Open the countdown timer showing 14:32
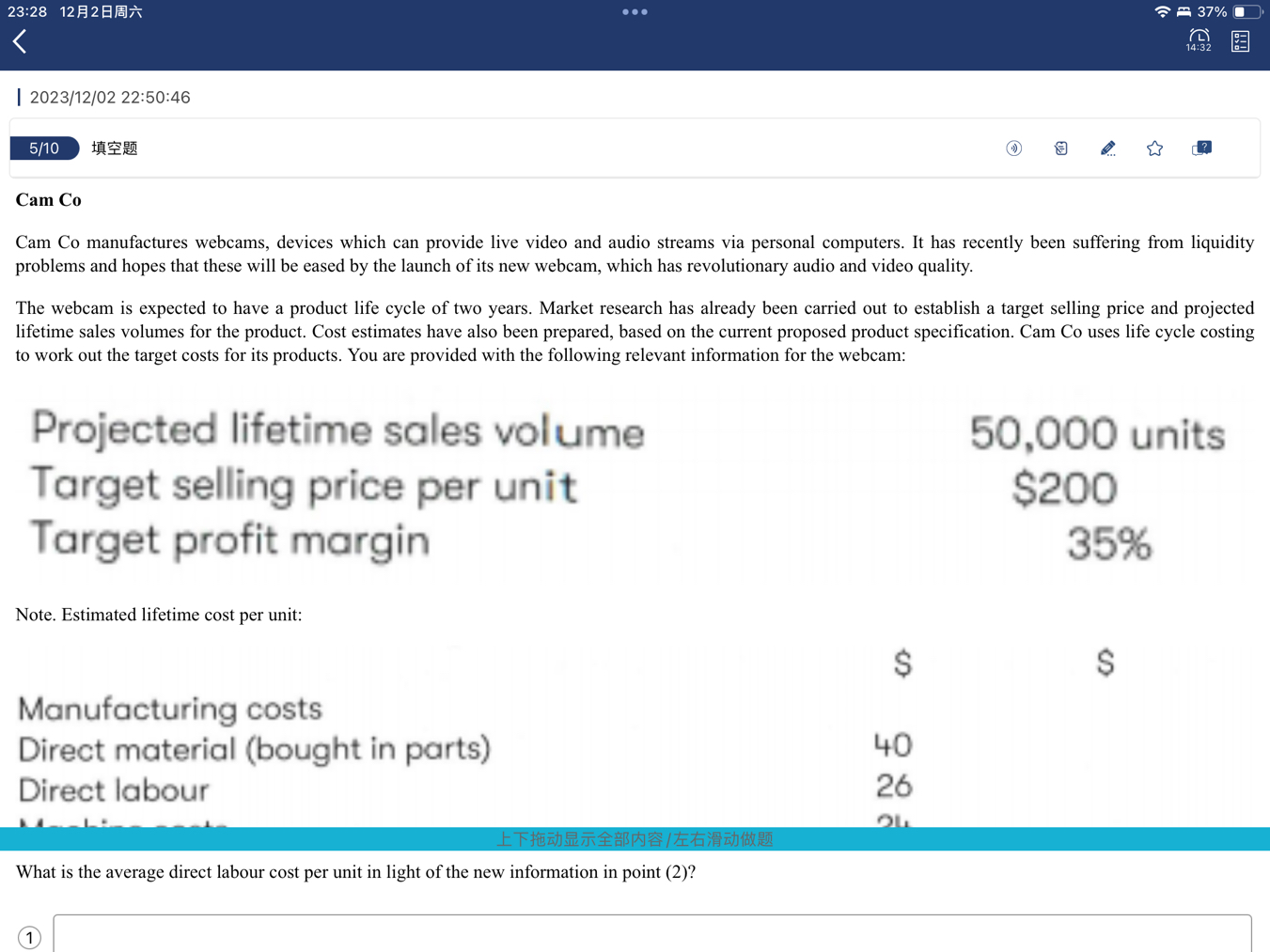The height and width of the screenshot is (952, 1270). pos(1199,40)
